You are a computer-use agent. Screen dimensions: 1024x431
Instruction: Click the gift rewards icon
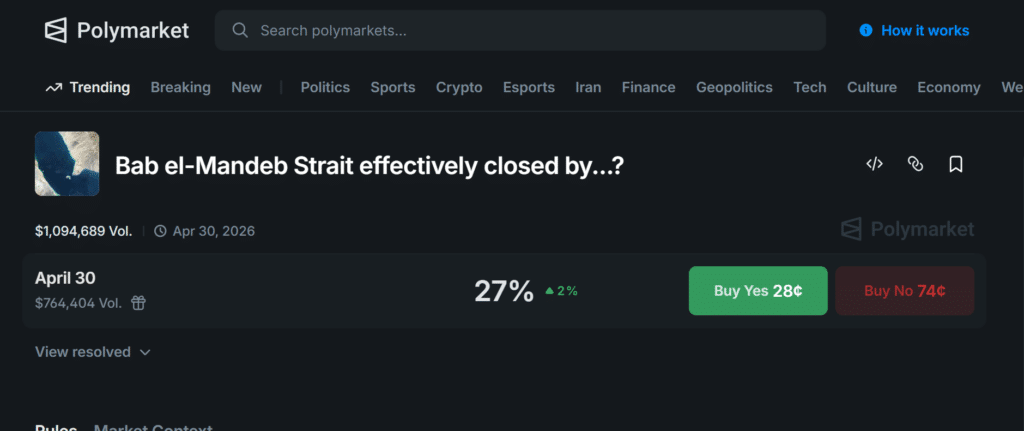tap(139, 303)
